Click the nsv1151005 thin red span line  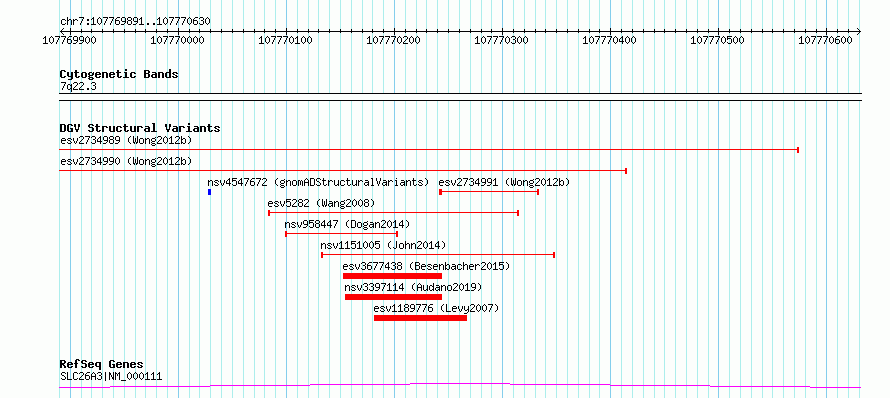[x=438, y=255]
